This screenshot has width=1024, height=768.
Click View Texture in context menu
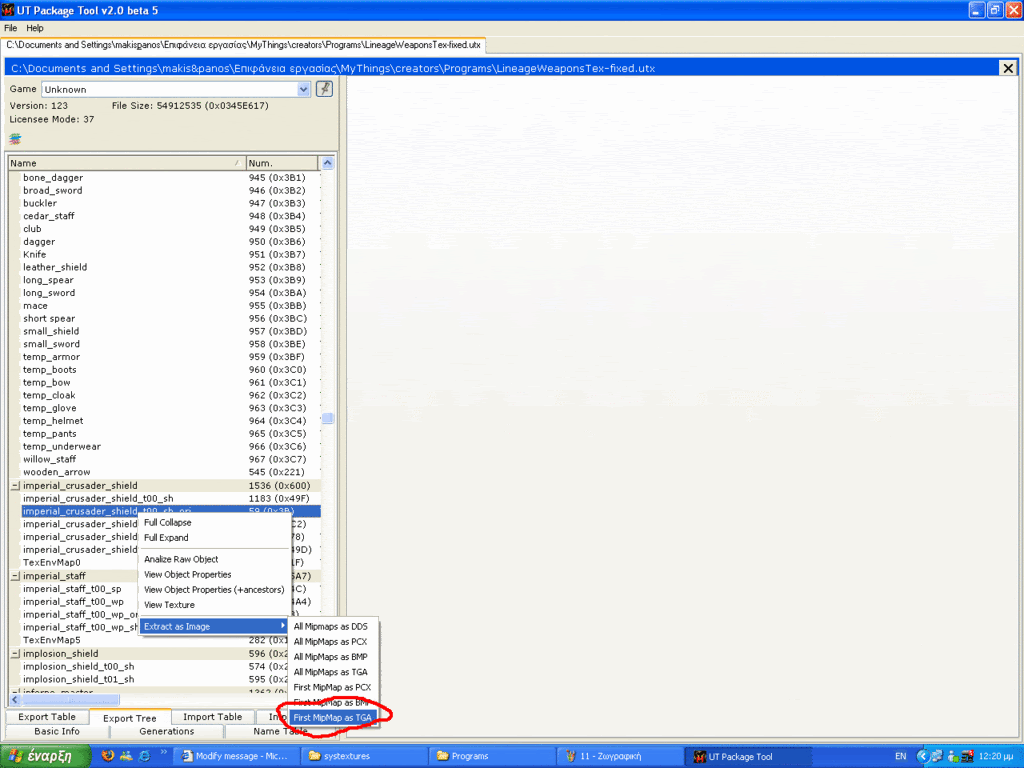coord(169,605)
